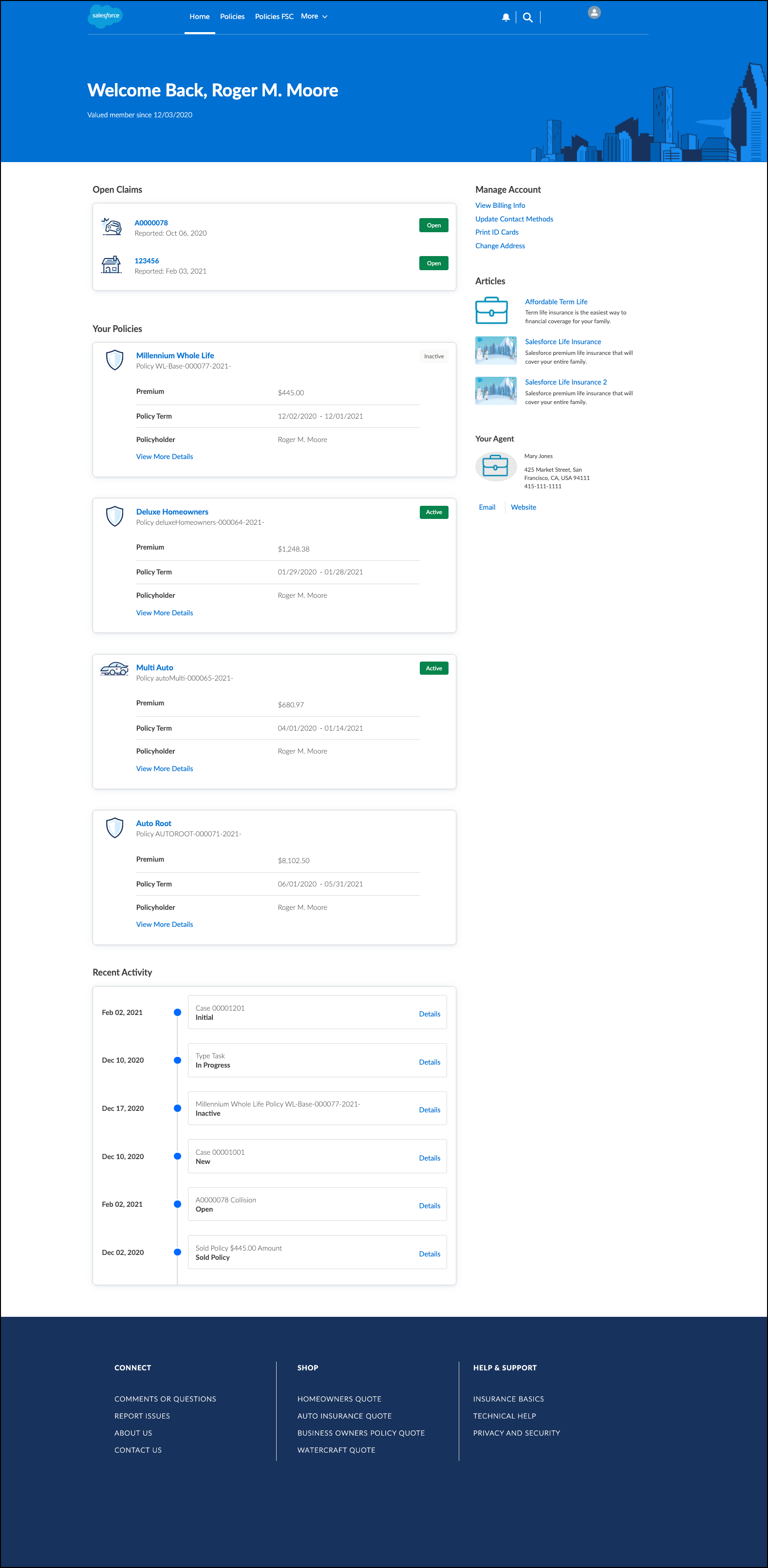View More Details for Auto Root

pos(165,924)
